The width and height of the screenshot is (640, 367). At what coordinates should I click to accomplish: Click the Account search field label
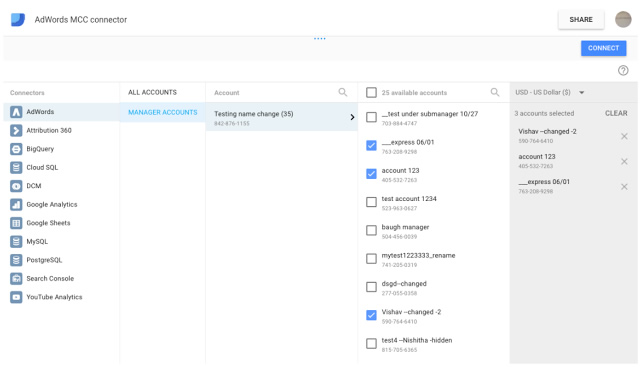(227, 93)
